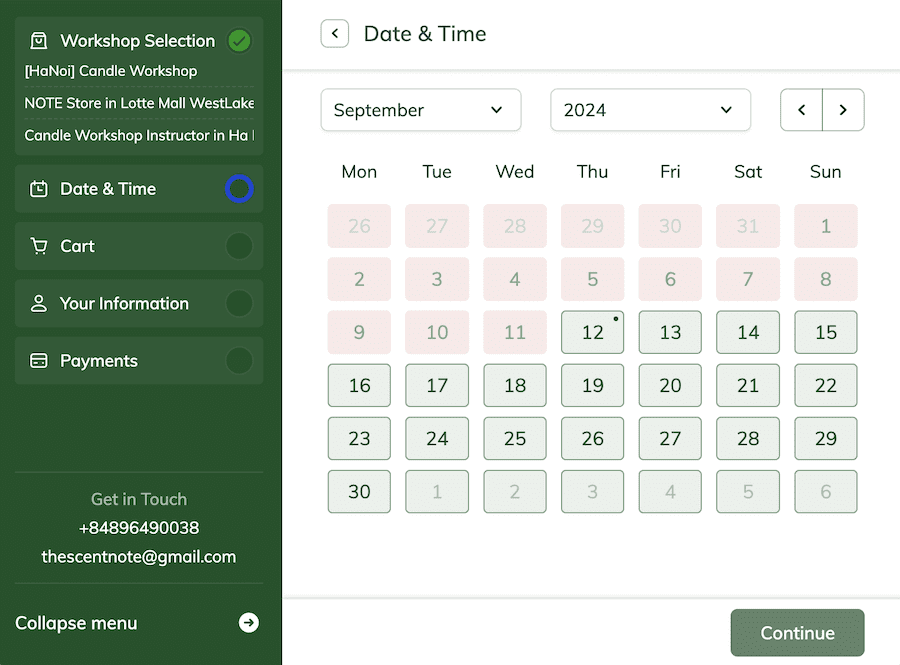Click the Date & Time step circle indicator

(239, 189)
